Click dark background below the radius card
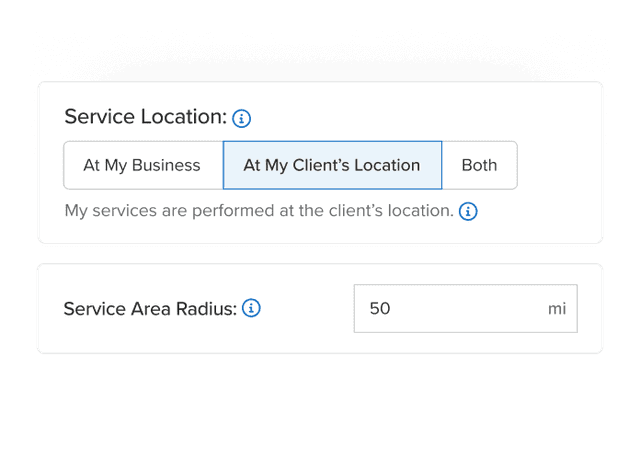The width and height of the screenshot is (640, 471). [320, 410]
